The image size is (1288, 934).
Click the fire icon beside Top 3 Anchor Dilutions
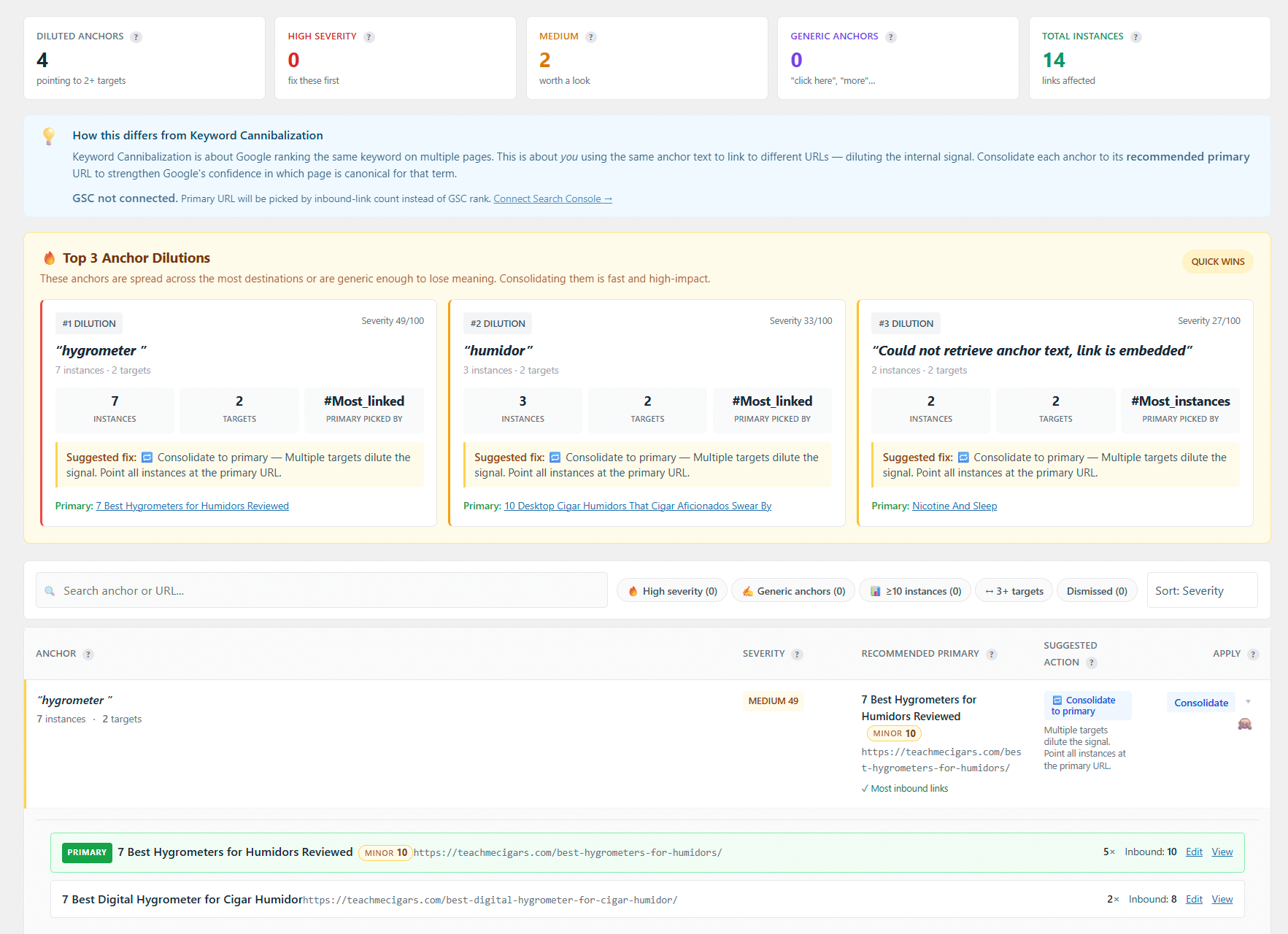point(50,258)
